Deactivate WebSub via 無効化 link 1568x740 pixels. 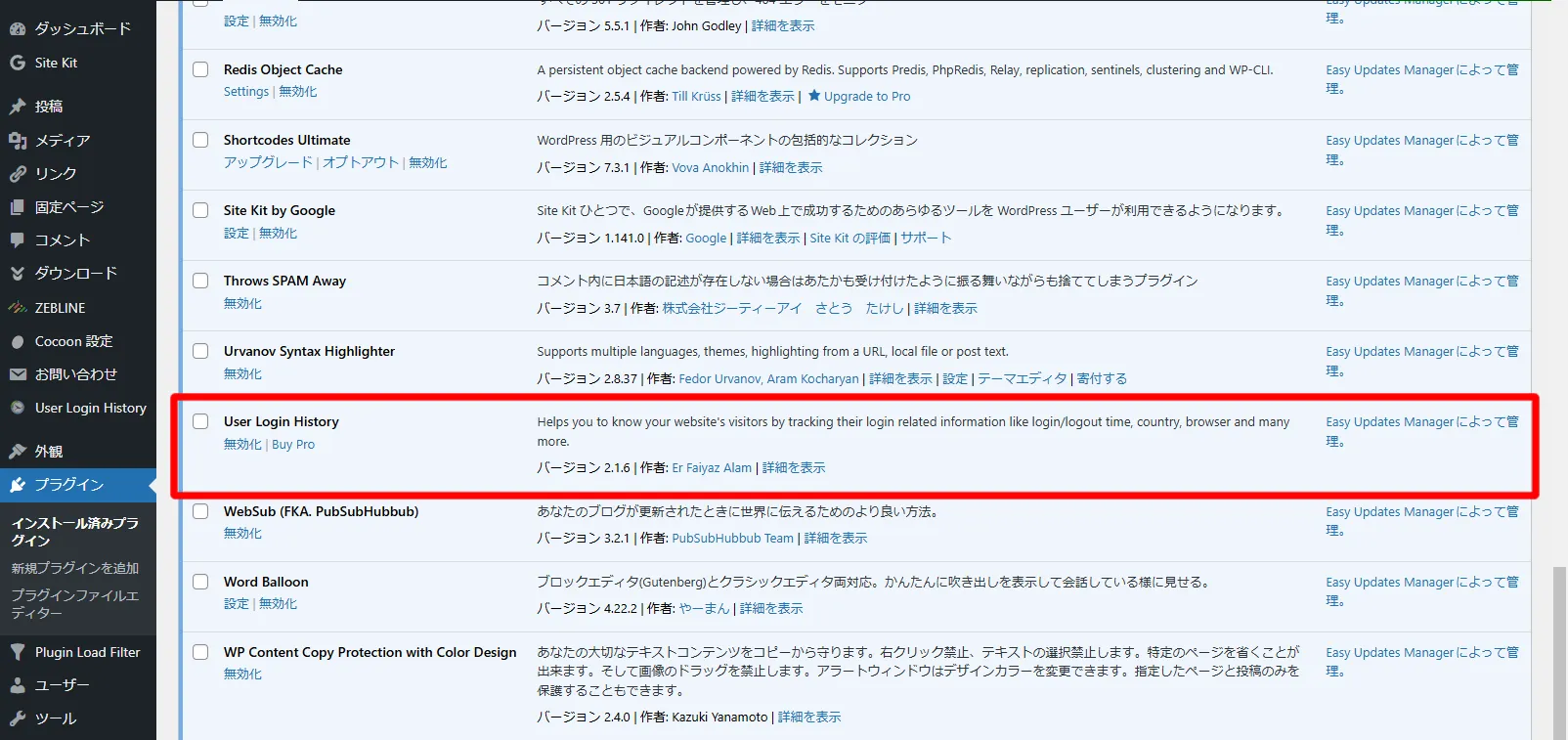[x=242, y=534]
